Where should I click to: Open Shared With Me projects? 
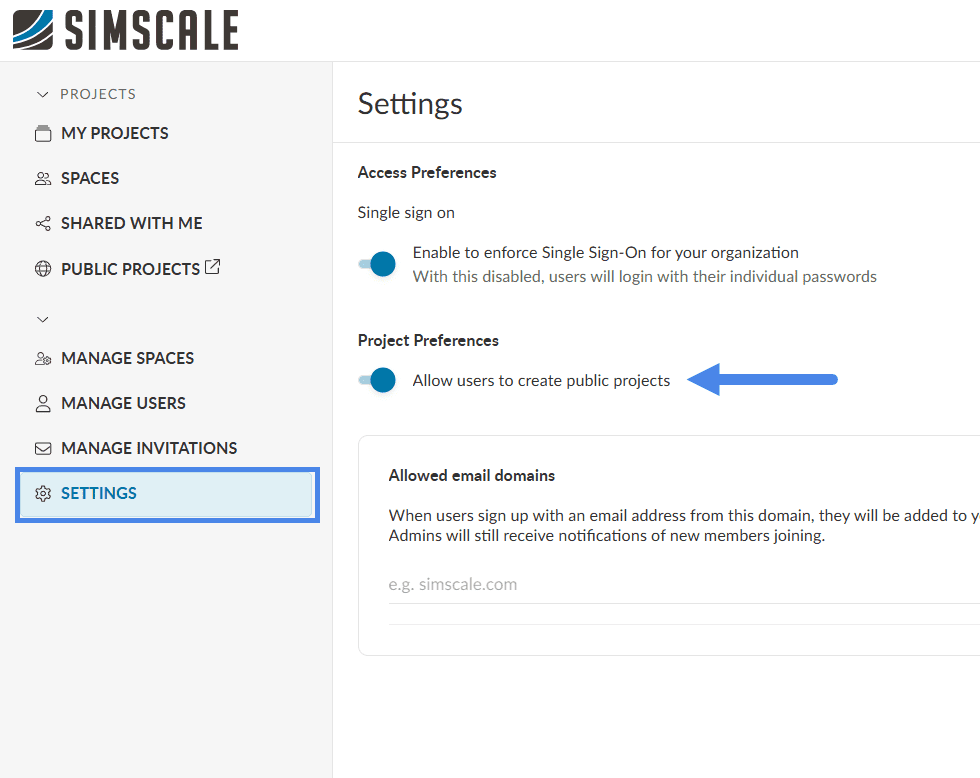131,223
